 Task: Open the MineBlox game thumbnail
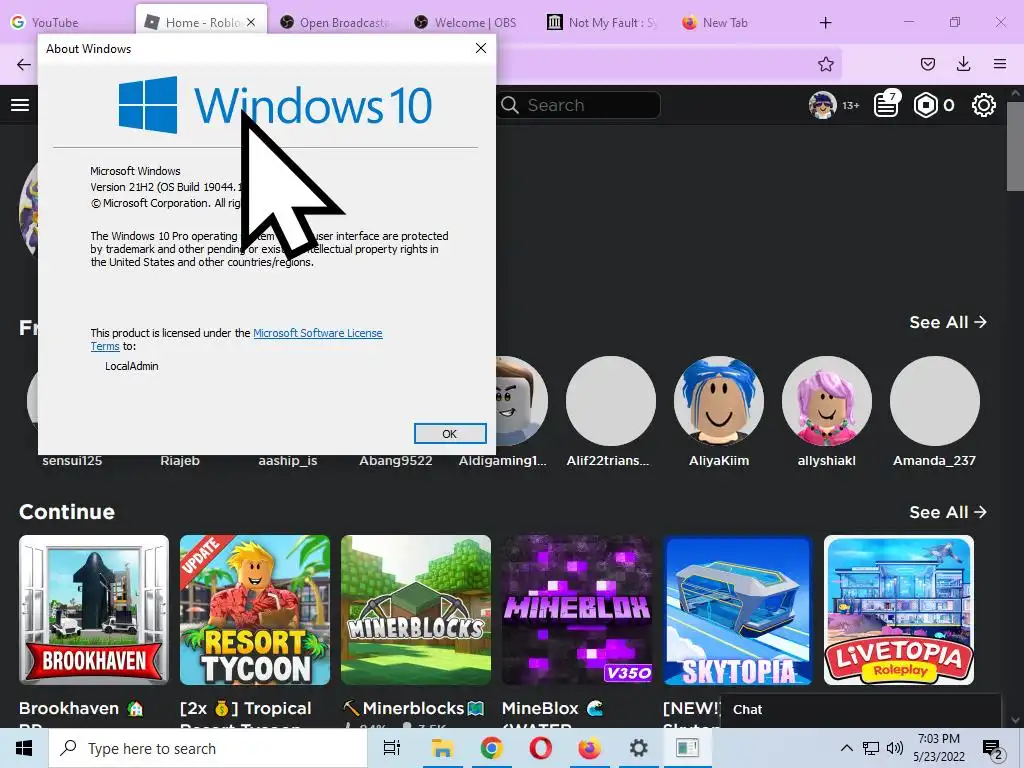click(577, 610)
